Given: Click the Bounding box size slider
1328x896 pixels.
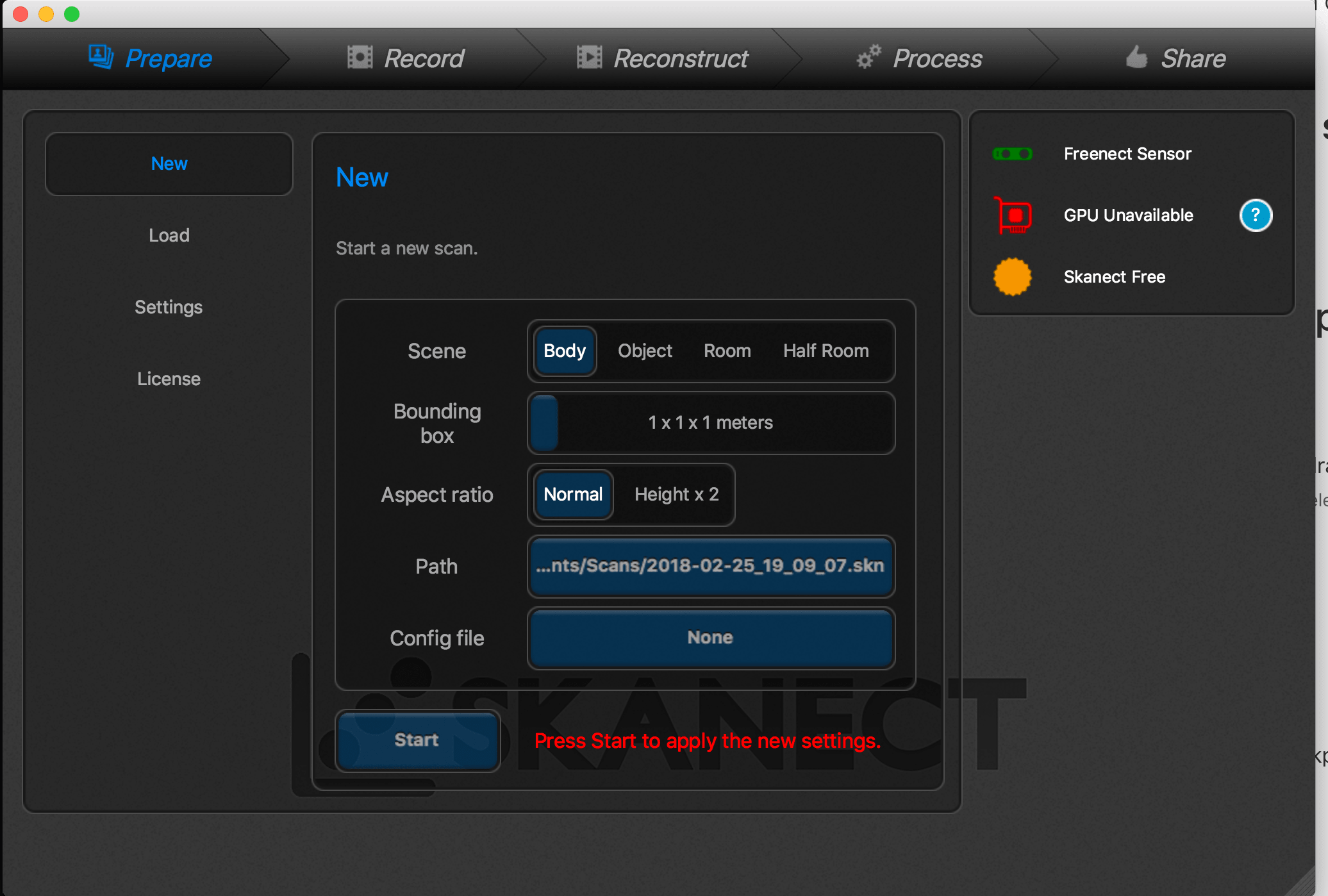Looking at the screenshot, I should coord(711,423).
